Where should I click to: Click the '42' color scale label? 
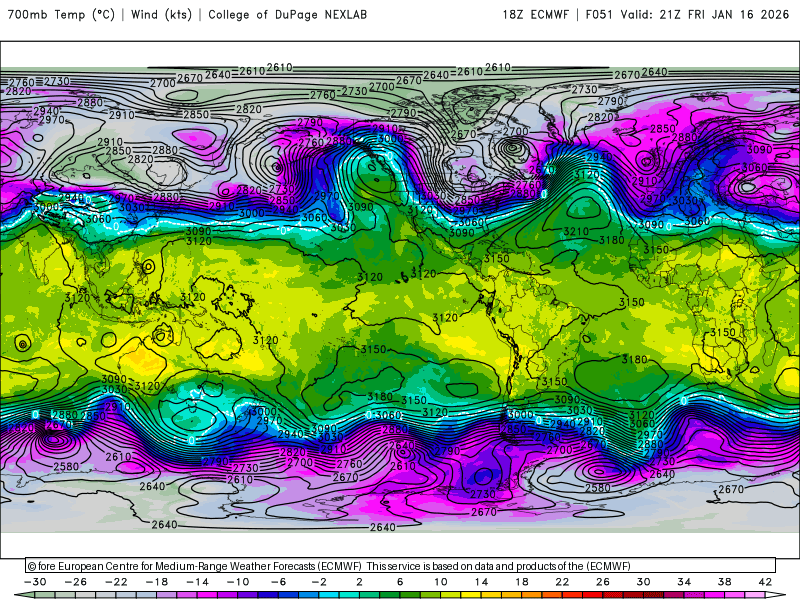click(765, 582)
